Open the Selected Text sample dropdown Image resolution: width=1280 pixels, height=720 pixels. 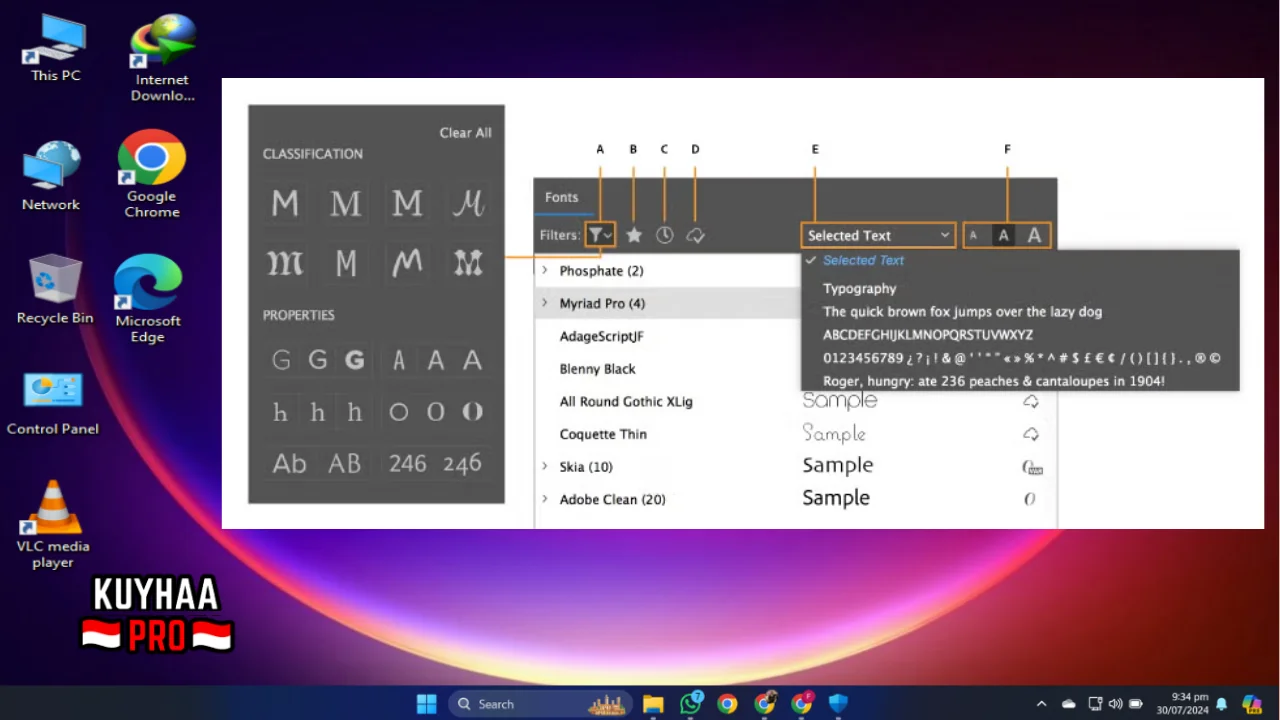pyautogui.click(x=878, y=235)
